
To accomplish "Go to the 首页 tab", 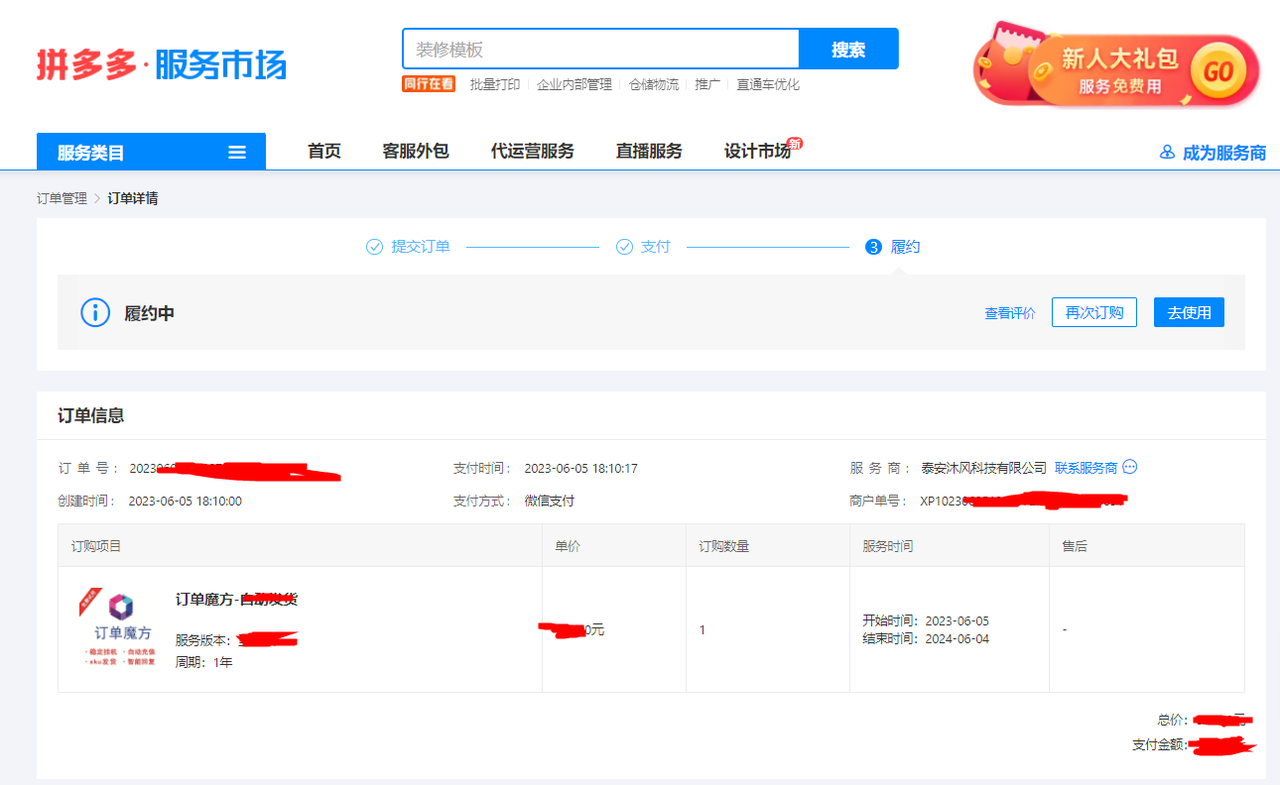I will pyautogui.click(x=324, y=151).
